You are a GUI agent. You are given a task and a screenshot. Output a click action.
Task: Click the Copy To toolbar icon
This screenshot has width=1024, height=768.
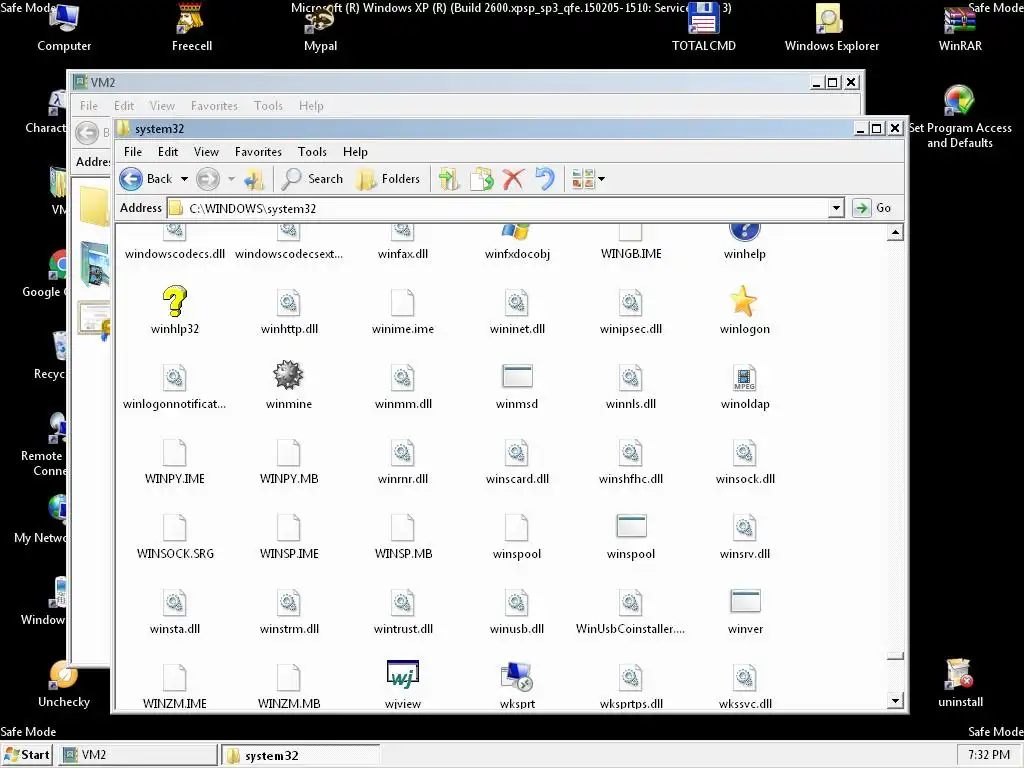482,179
